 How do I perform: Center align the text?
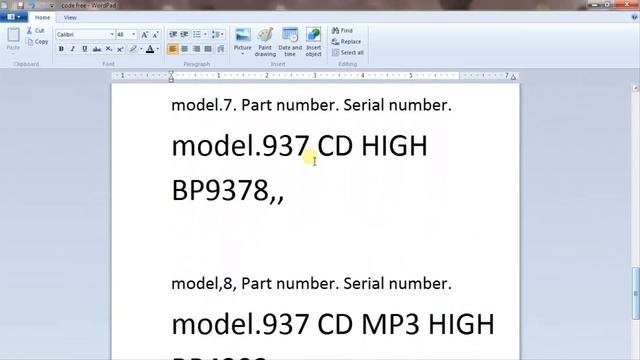click(x=184, y=49)
